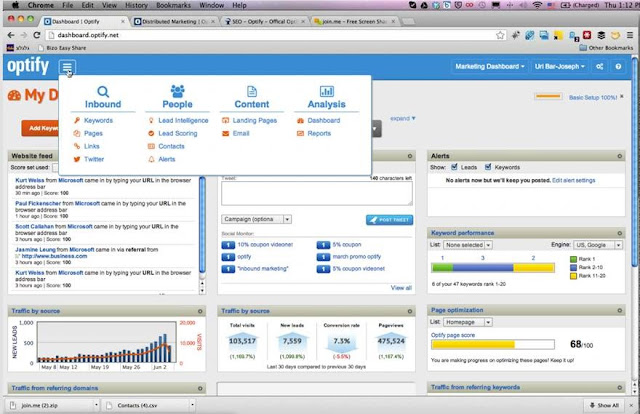Click the optify logo
640x414 pixels.
point(28,66)
